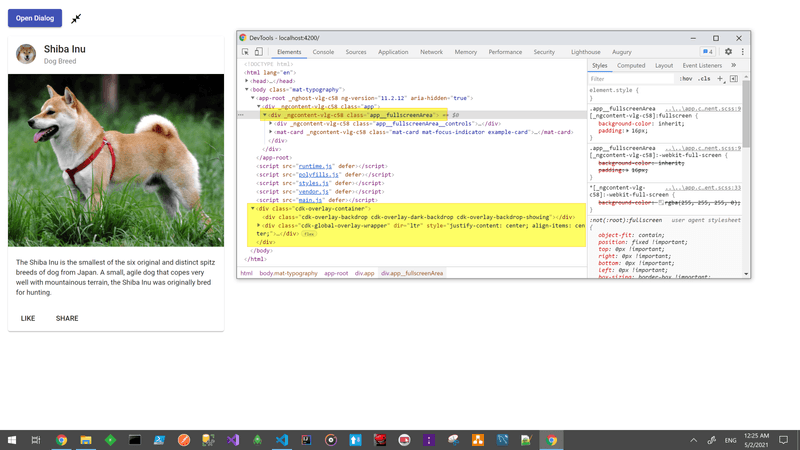Switch to the Memory tab
This screenshot has width=800, height=450.
(465, 52)
